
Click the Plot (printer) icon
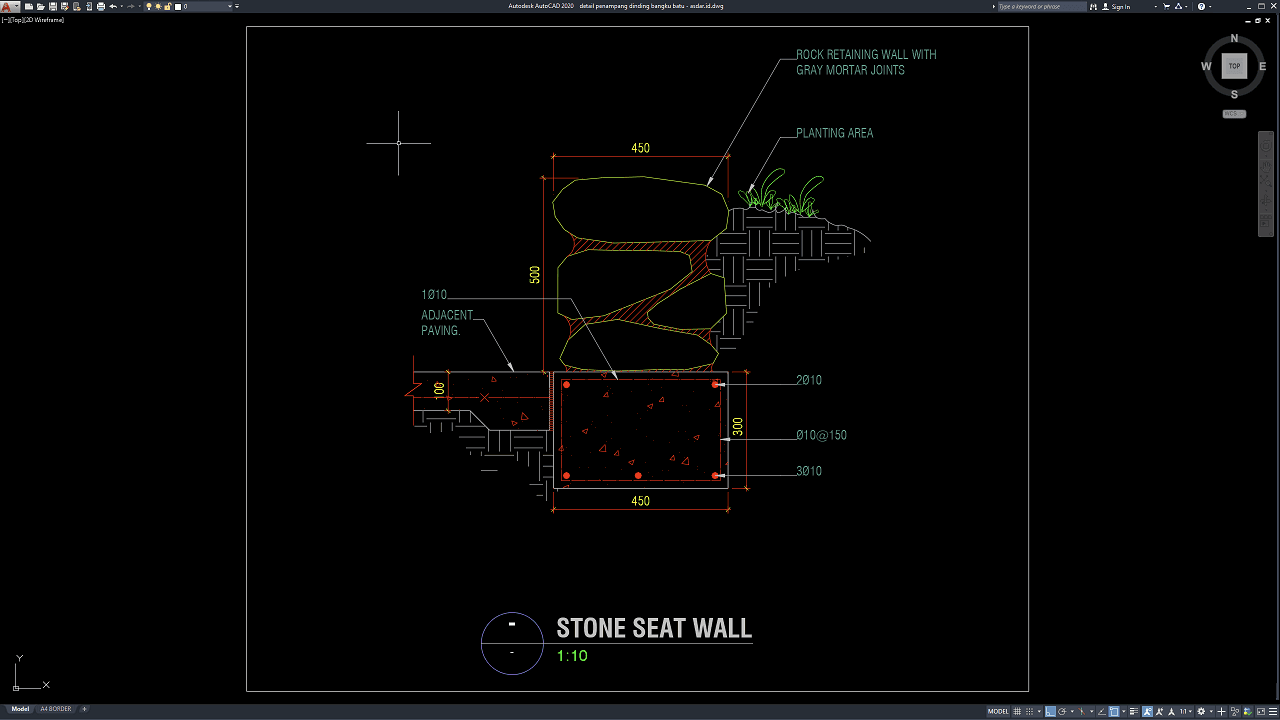click(x=101, y=6)
